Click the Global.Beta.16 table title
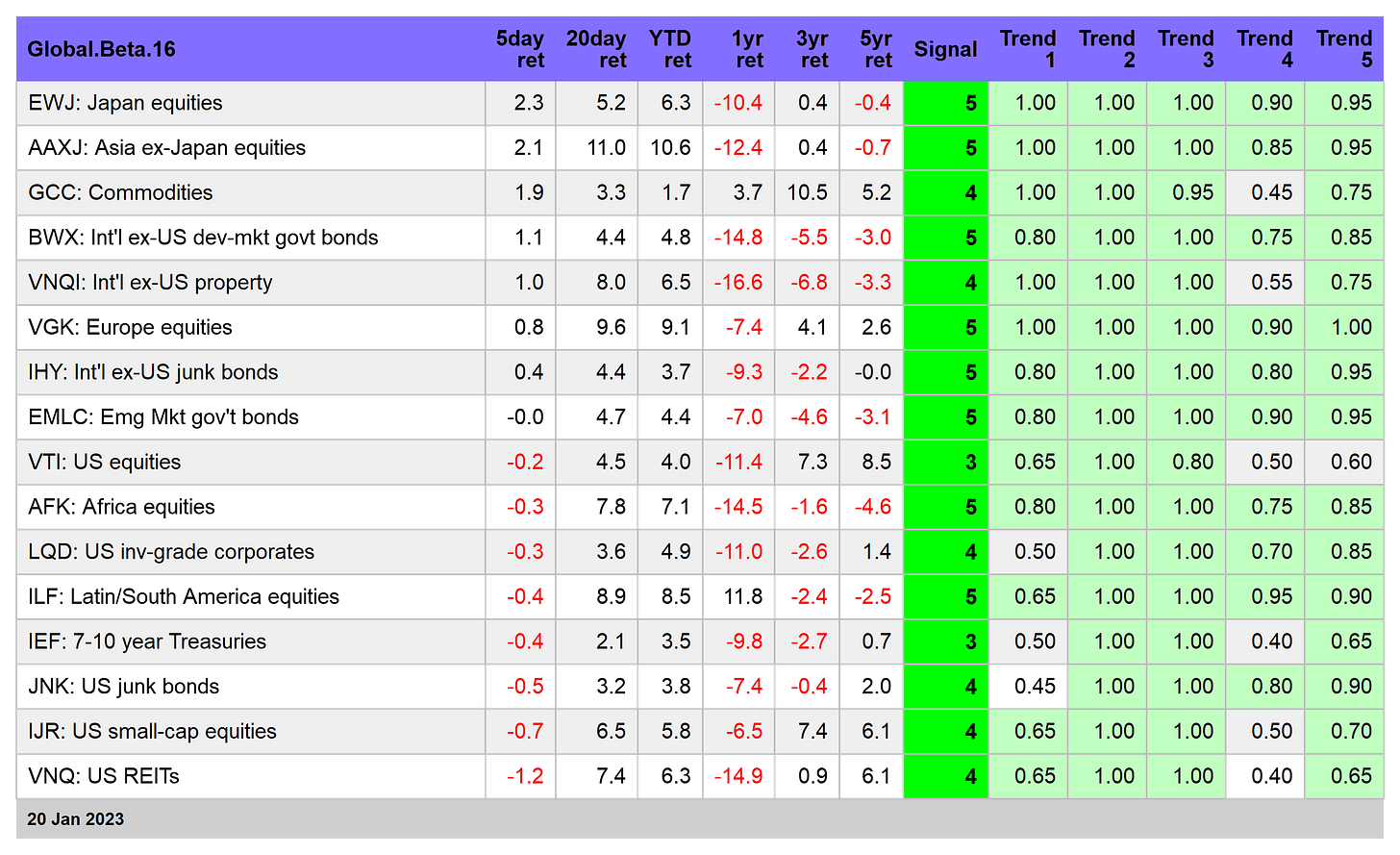The image size is (1400, 855). [101, 49]
